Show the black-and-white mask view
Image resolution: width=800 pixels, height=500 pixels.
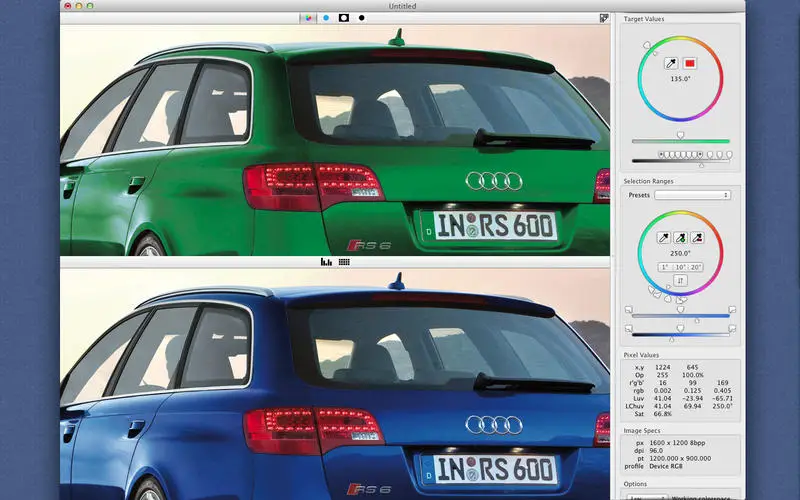pos(344,18)
